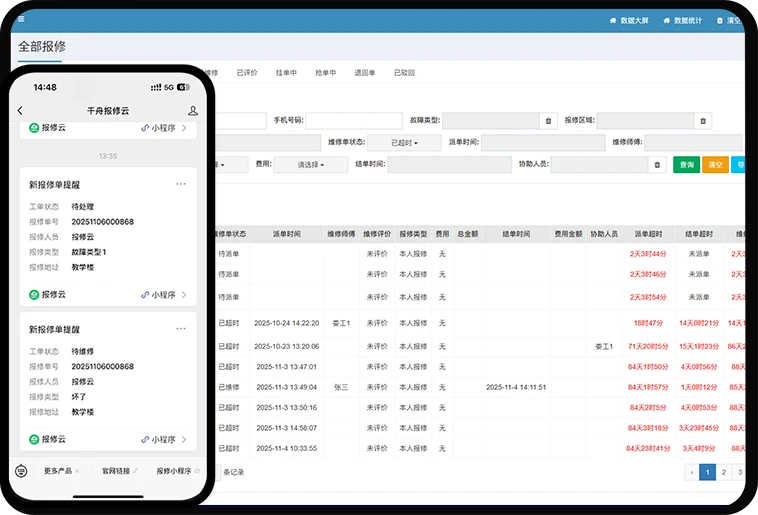Click the 手机号码 input field

tap(353, 121)
